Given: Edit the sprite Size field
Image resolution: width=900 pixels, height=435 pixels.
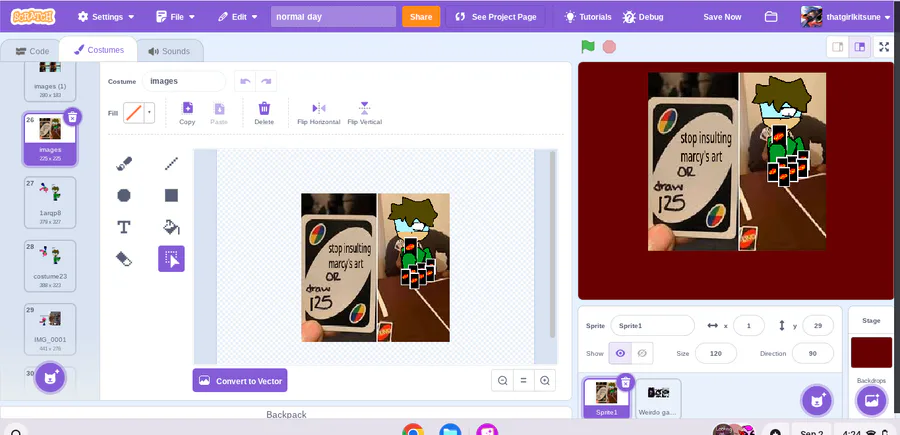Looking at the screenshot, I should 716,354.
